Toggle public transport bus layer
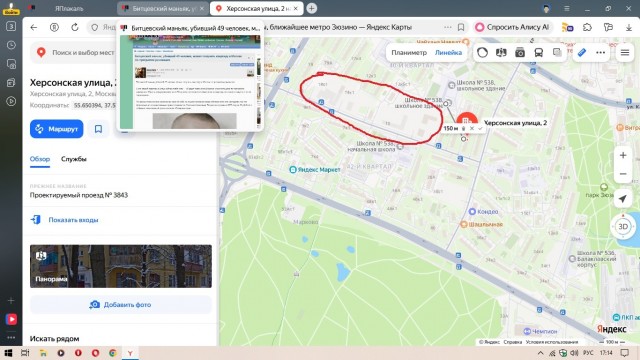This screenshot has width=640, height=360. coord(539,53)
